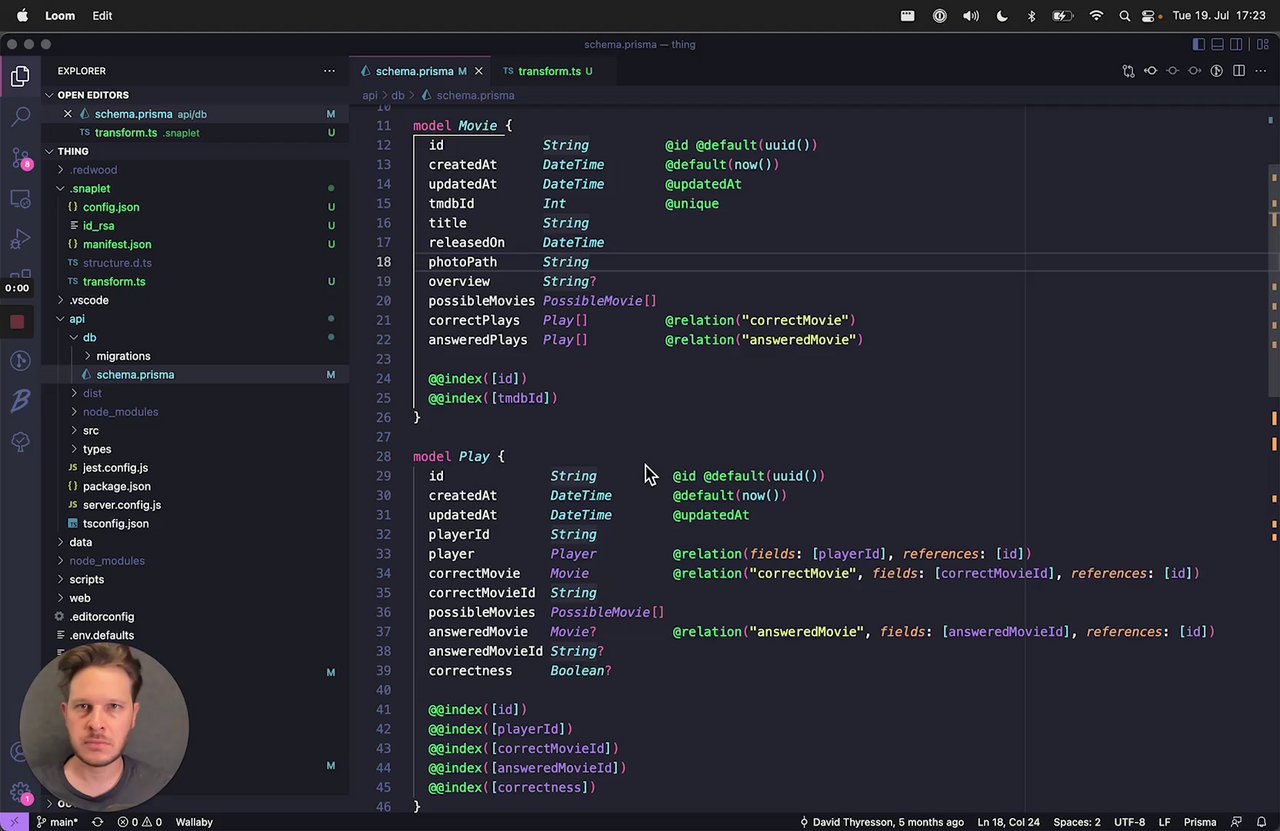Click the main* git branch button

tap(58, 822)
